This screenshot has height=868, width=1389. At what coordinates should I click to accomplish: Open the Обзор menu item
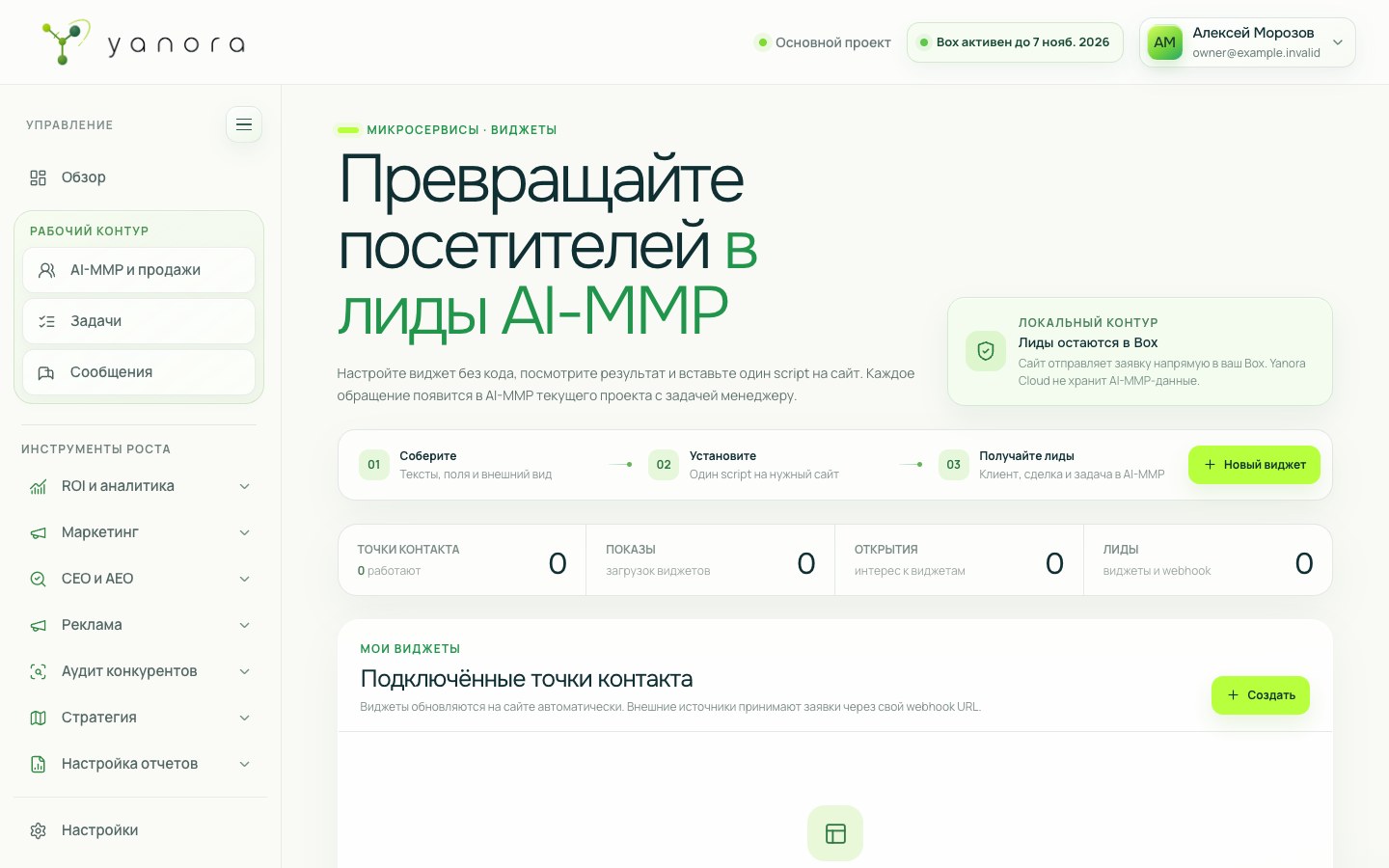139,177
